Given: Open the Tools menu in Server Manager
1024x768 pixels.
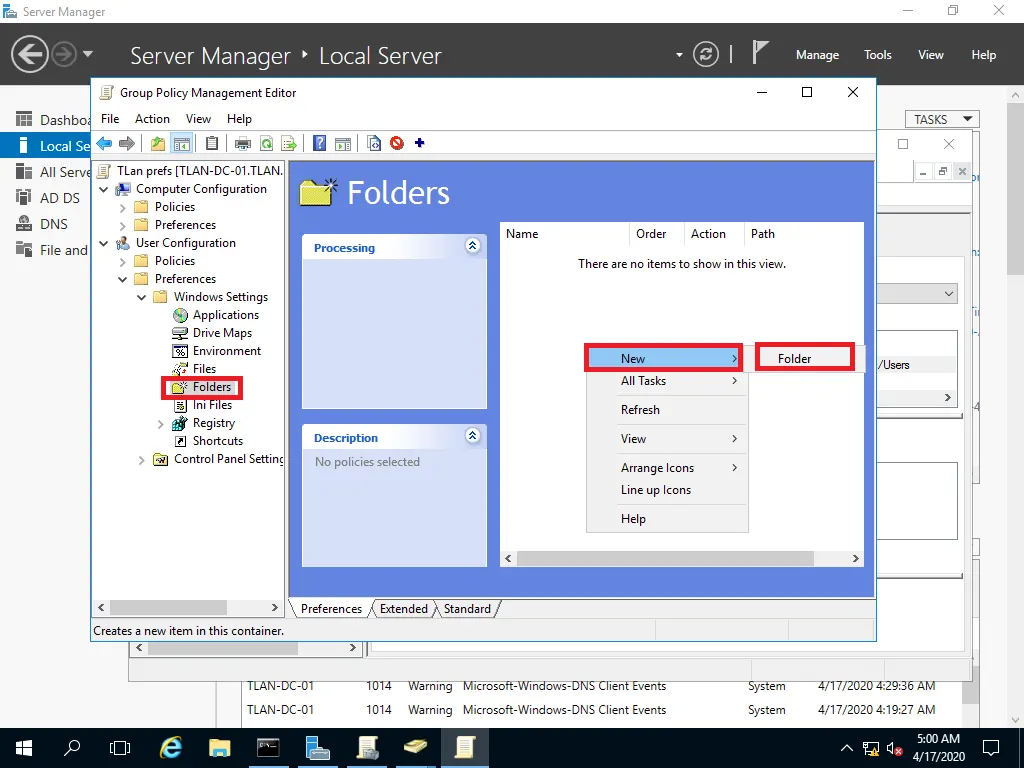Looking at the screenshot, I should point(877,55).
